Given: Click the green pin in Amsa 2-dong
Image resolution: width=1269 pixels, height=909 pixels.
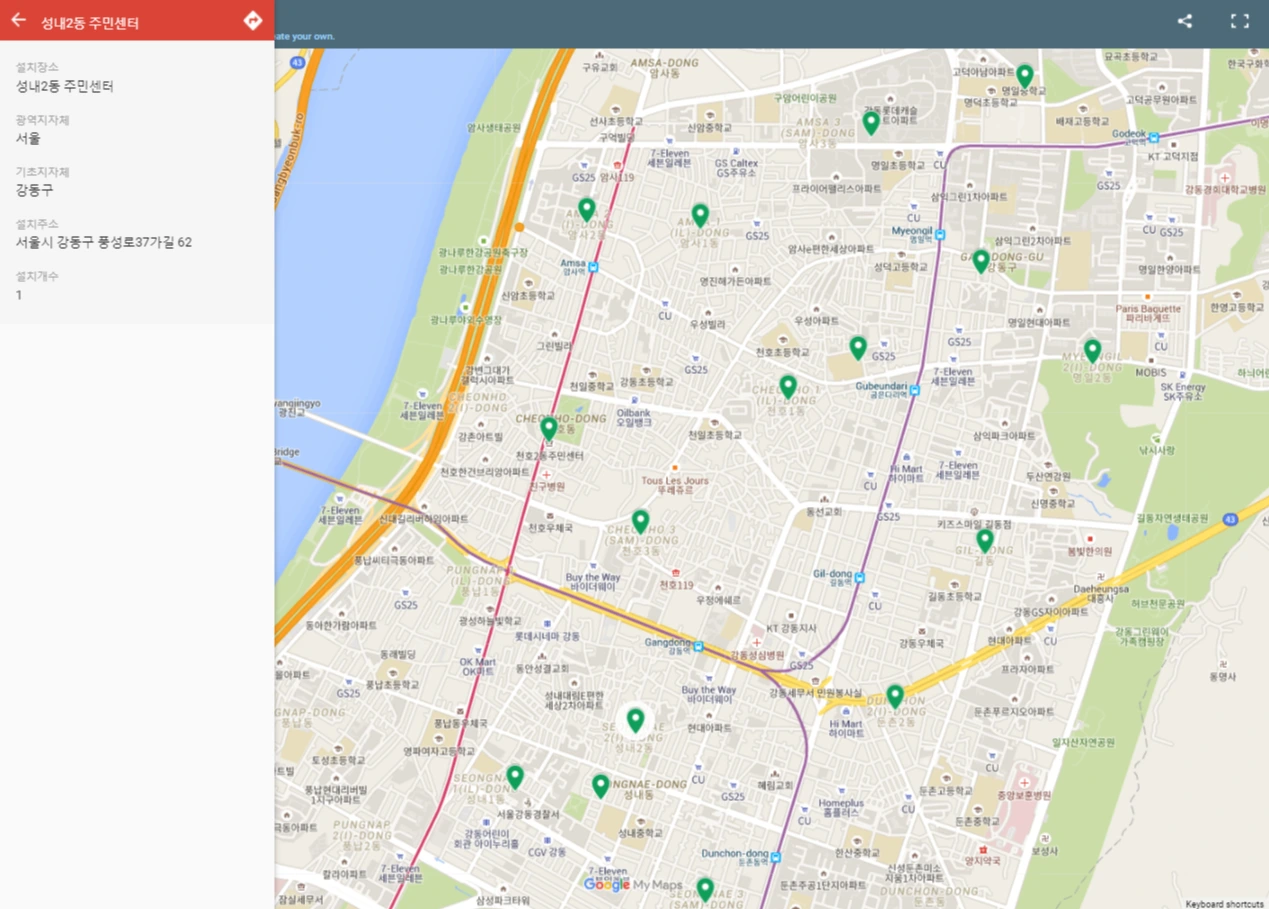Looking at the screenshot, I should tap(587, 209).
